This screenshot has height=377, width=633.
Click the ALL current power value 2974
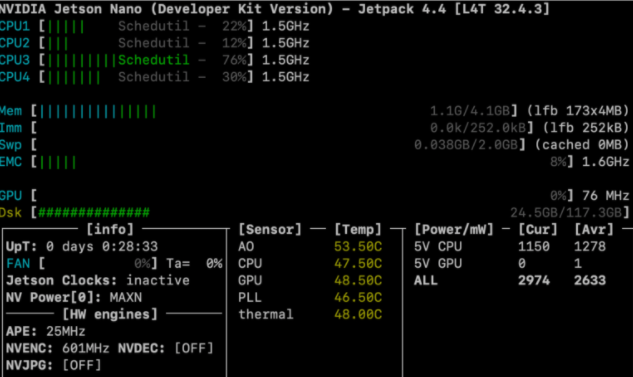coord(534,281)
